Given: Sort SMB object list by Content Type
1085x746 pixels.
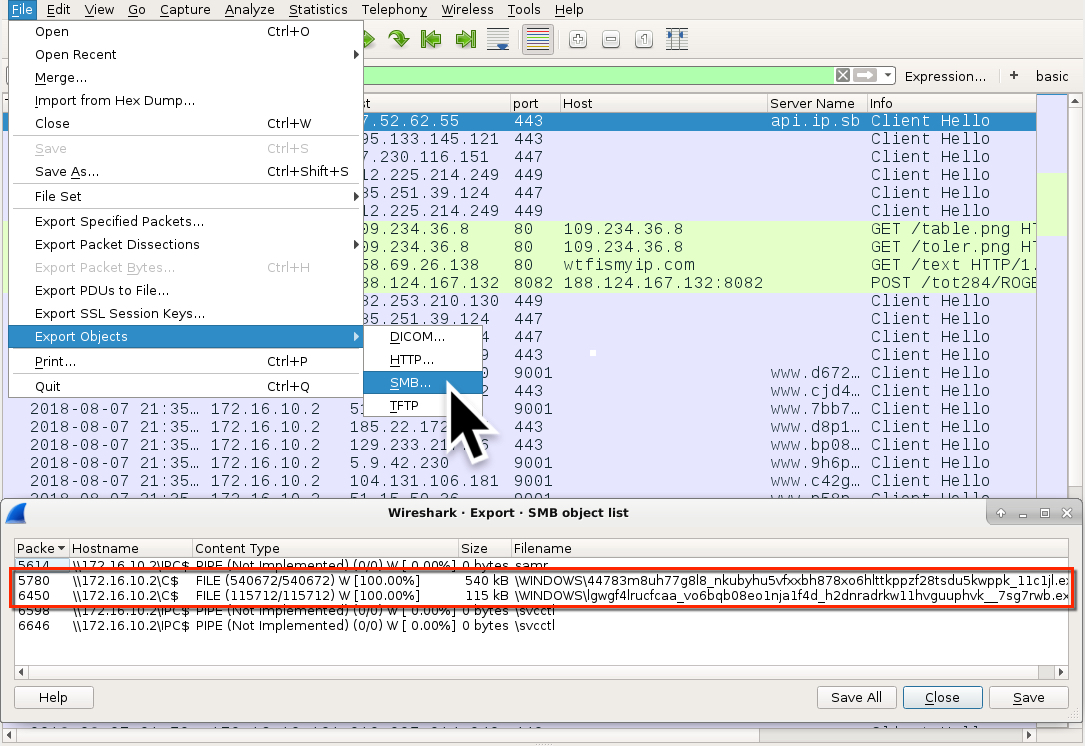Looking at the screenshot, I should (325, 548).
